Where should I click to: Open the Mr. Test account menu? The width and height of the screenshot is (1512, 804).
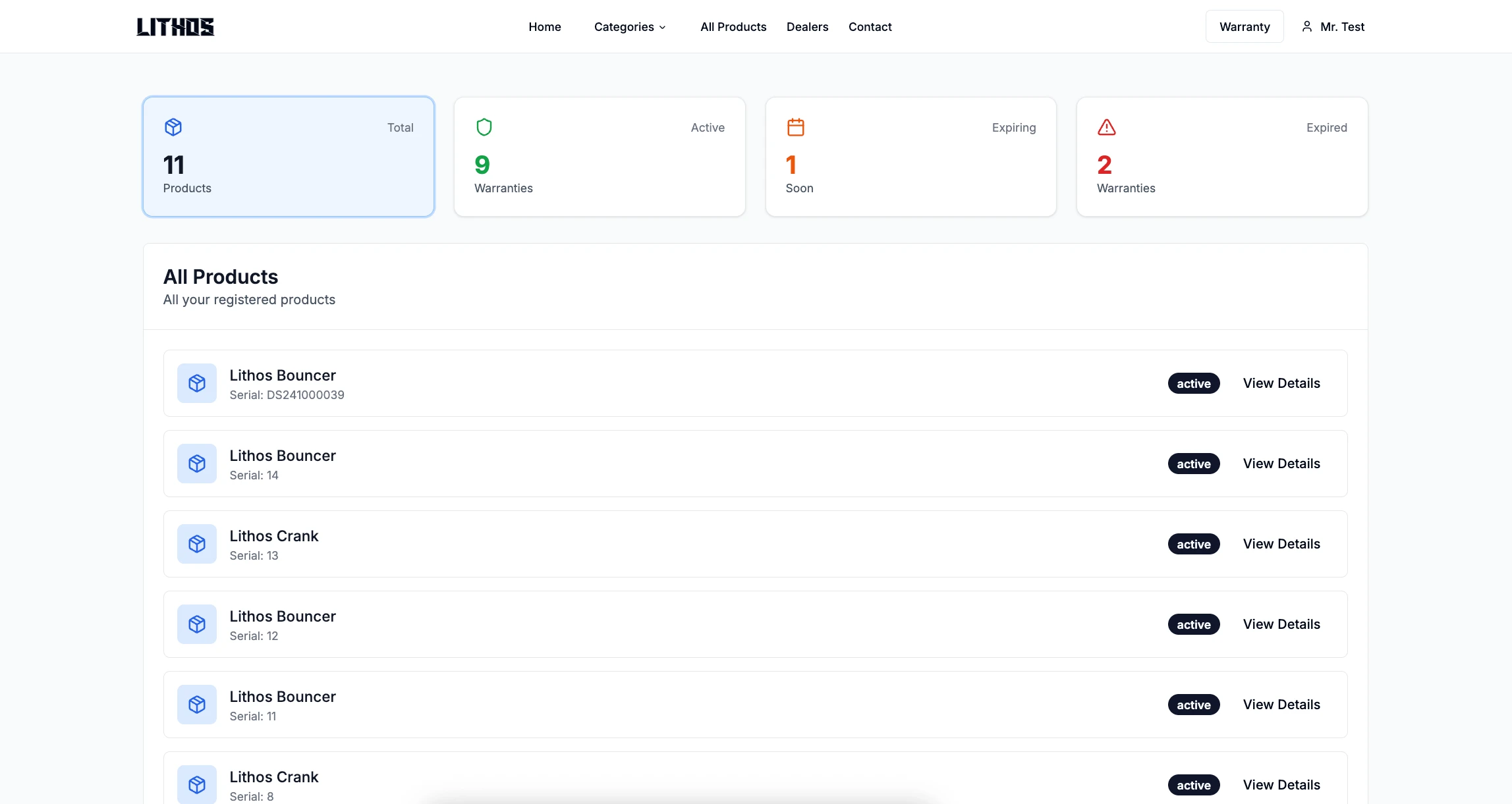1332,26
